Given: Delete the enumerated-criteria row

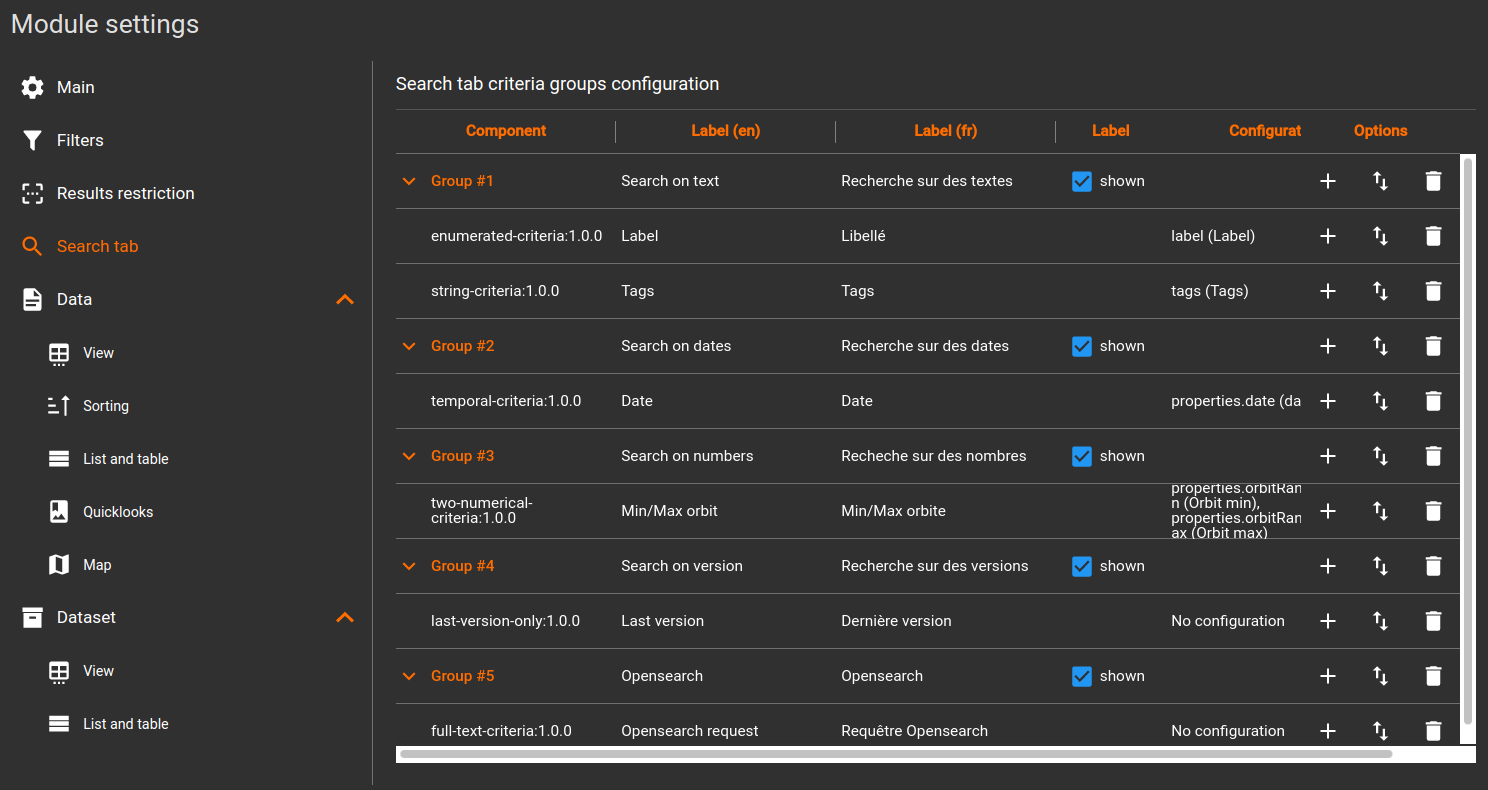Looking at the screenshot, I should (x=1433, y=236).
